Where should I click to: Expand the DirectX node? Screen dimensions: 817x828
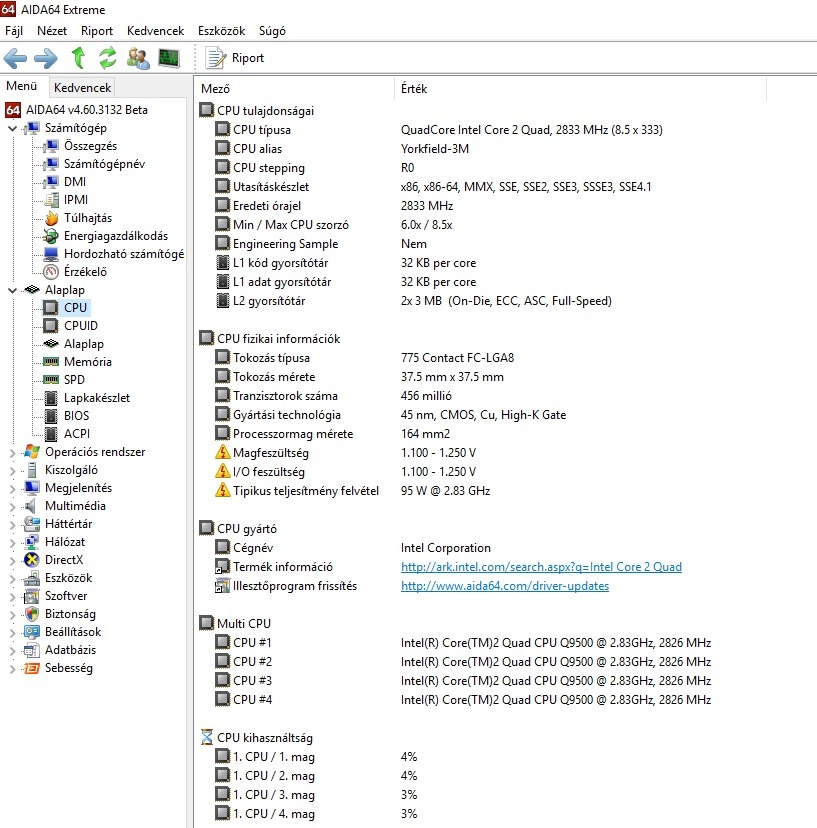12,560
